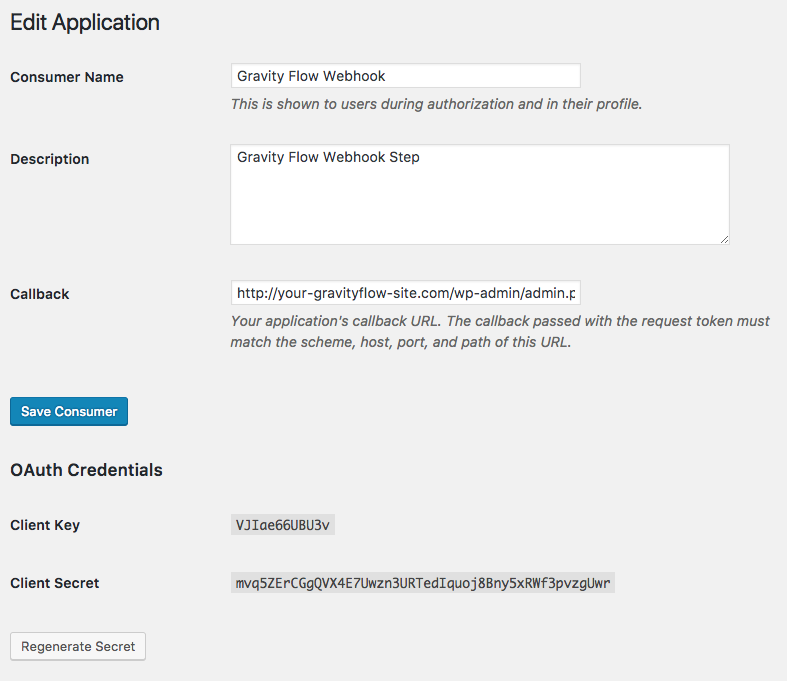Viewport: 787px width, 681px height.
Task: Click the Regenerate Secret button
Action: point(78,646)
